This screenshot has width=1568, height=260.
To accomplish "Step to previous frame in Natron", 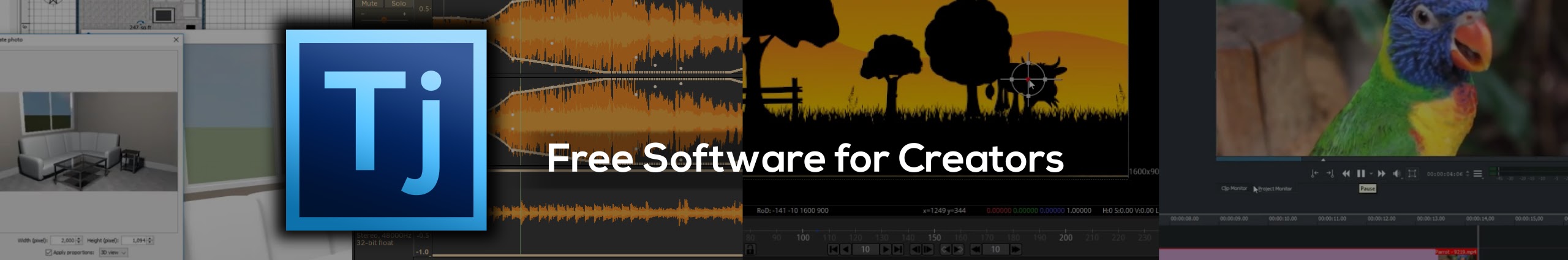I will [x=916, y=250].
